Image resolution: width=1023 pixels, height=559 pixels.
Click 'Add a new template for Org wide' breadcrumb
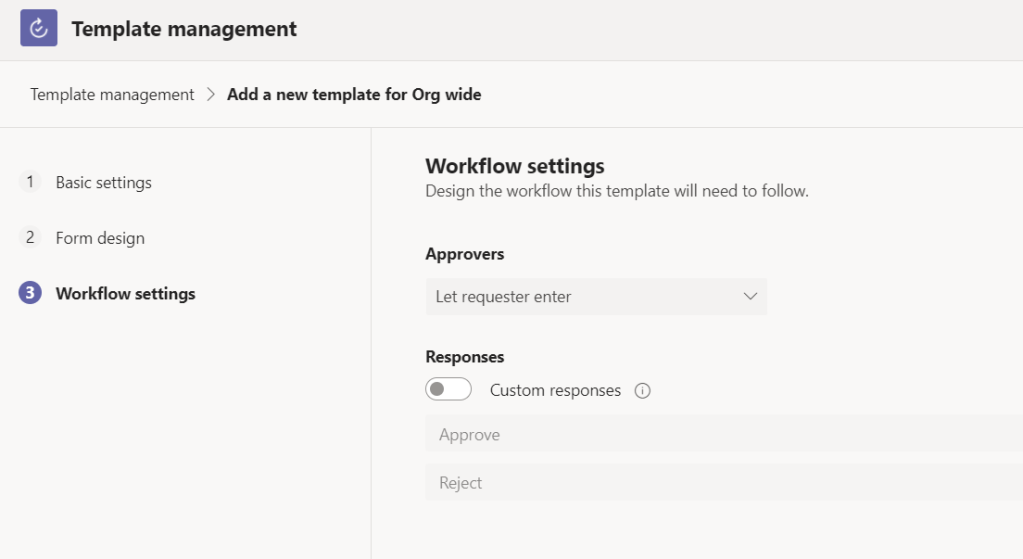354,95
